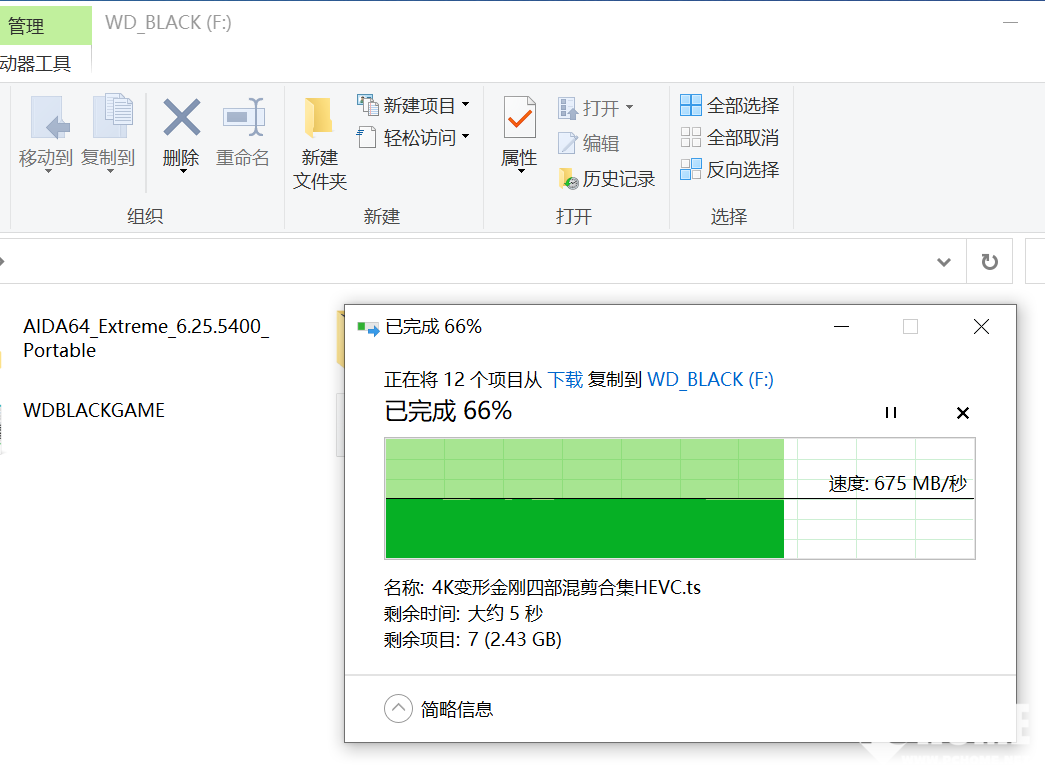Expand the 轻松访问 dropdown arrow

click(465, 137)
